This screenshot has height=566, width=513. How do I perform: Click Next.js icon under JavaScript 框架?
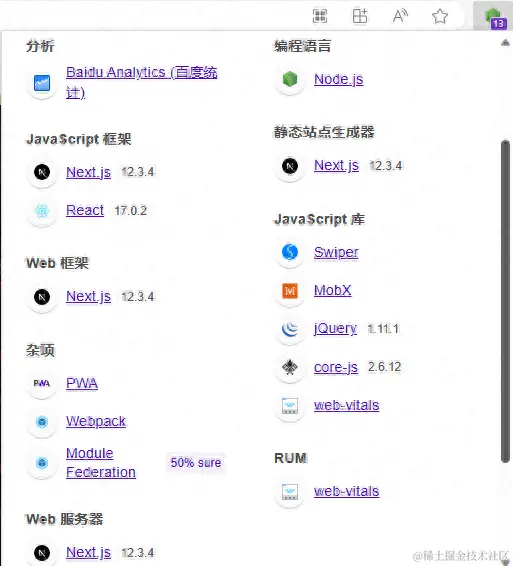click(x=42, y=172)
